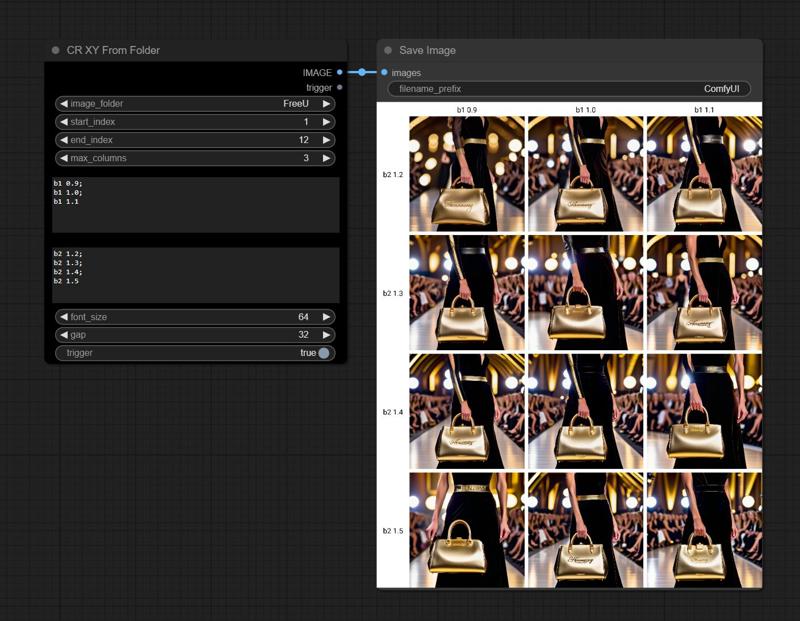Click the text box listing b1 values
Viewport: 800px width, 621px height.
pyautogui.click(x=196, y=205)
